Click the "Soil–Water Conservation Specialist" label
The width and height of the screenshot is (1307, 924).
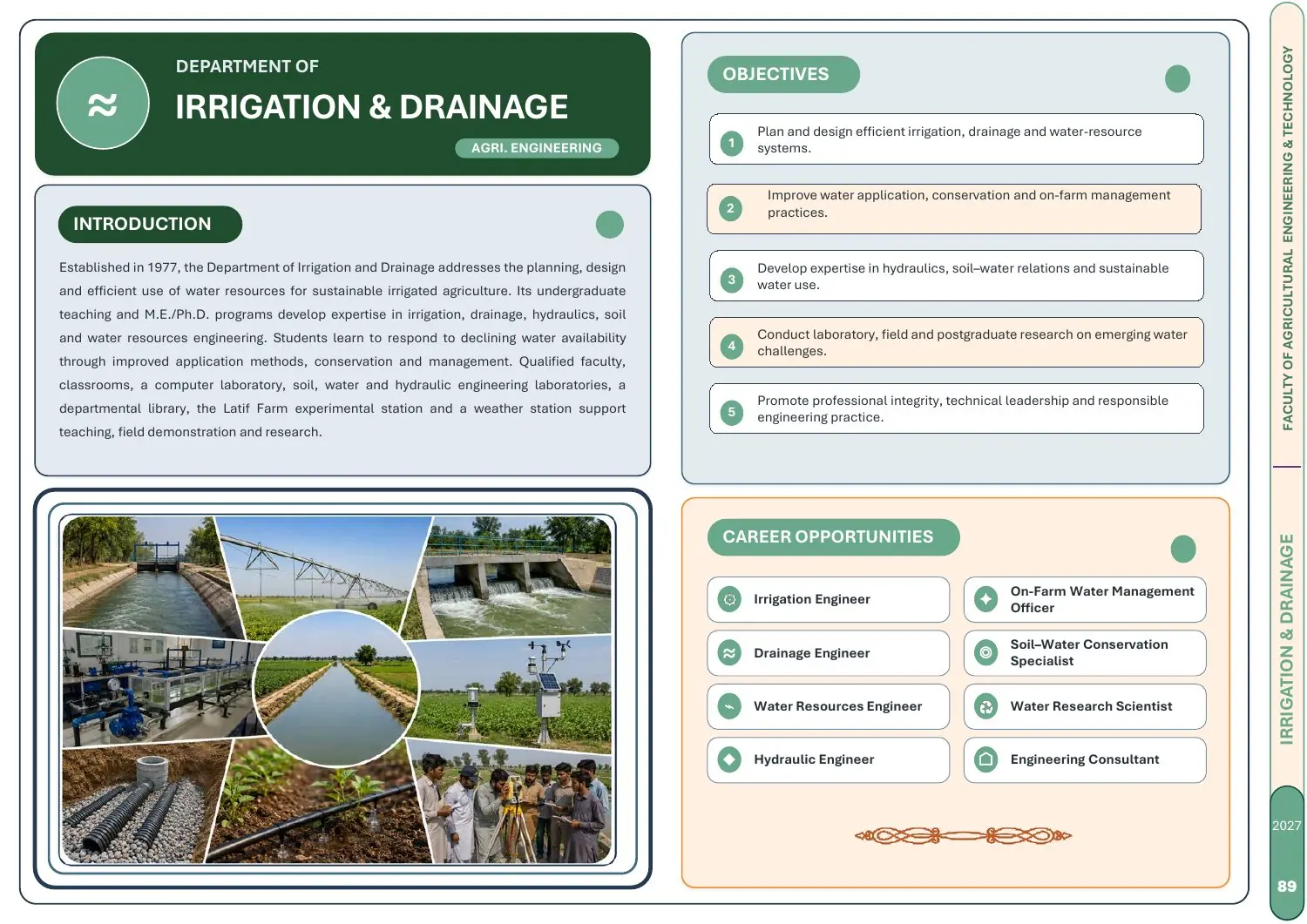pyautogui.click(x=1089, y=652)
